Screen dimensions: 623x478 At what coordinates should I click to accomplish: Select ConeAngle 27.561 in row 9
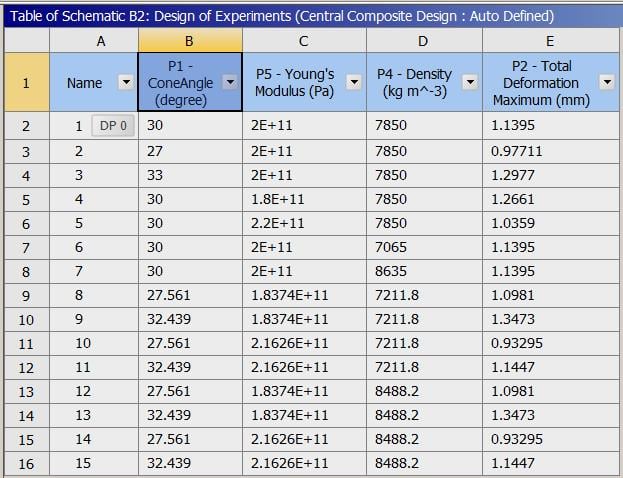pos(190,295)
